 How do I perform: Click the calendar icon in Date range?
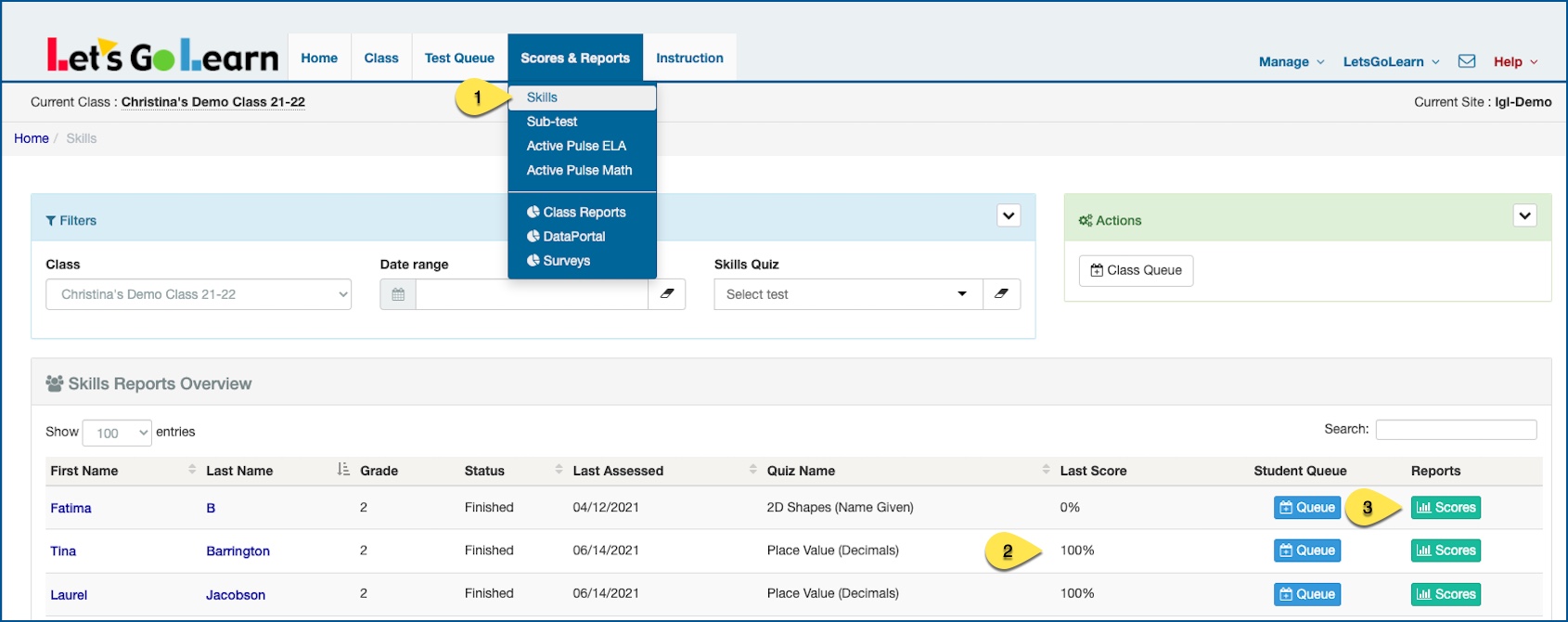(398, 294)
